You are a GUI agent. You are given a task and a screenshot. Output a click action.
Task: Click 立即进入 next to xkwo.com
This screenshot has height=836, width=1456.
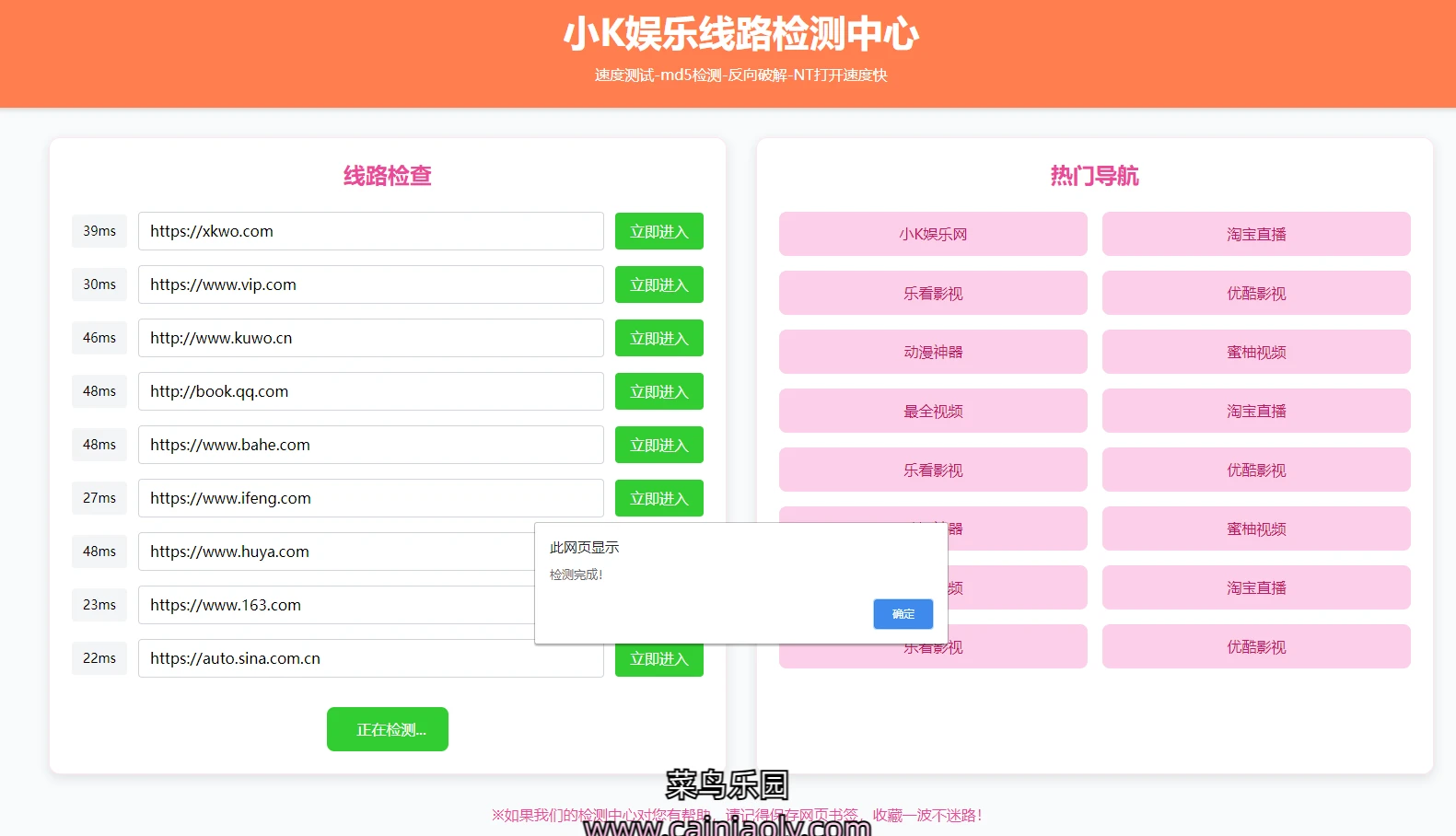coord(658,231)
